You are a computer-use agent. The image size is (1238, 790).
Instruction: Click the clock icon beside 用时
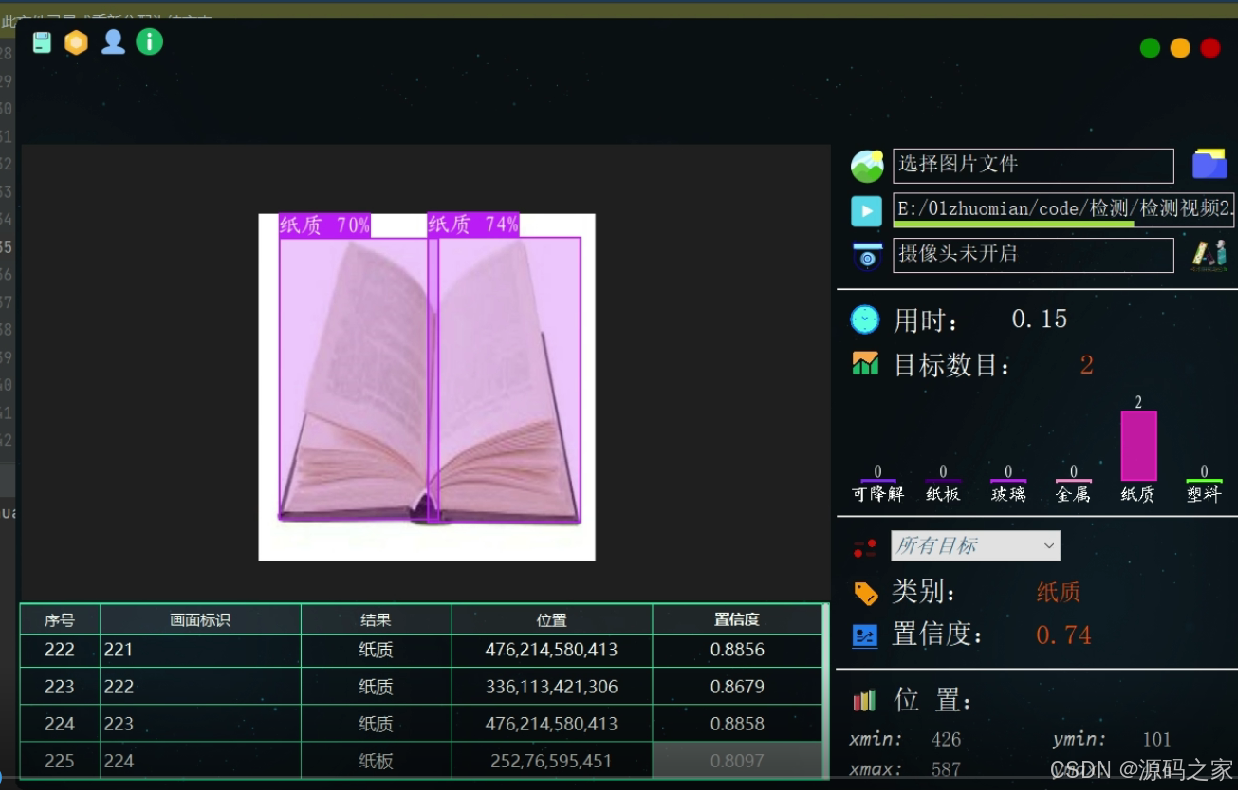[x=866, y=317]
